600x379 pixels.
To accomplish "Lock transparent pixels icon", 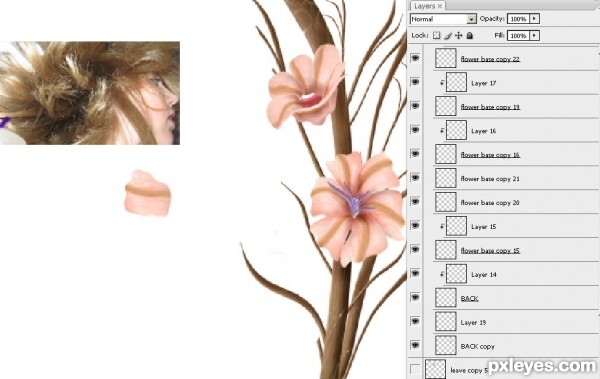I will (437, 36).
